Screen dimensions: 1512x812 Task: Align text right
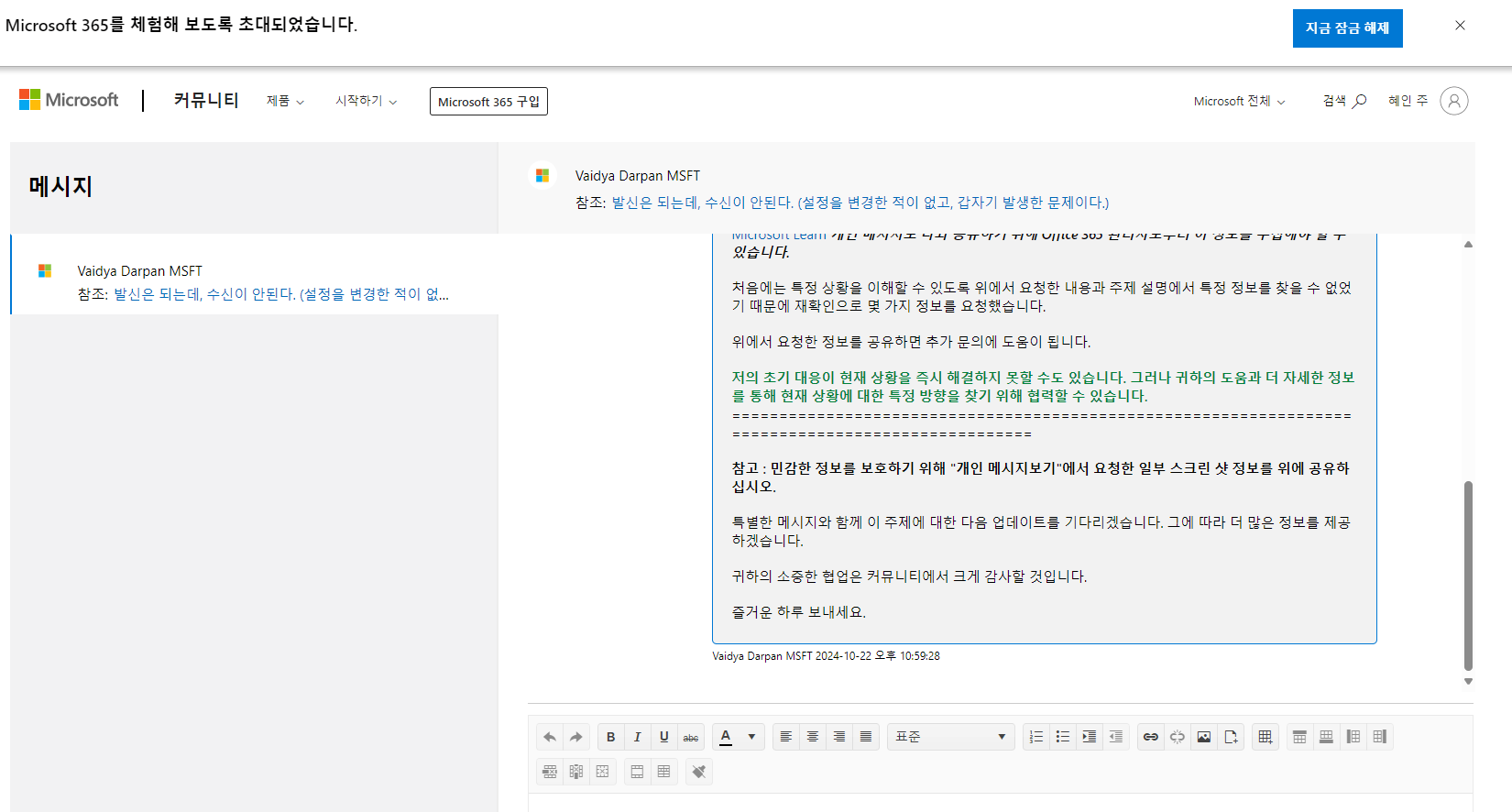839,737
